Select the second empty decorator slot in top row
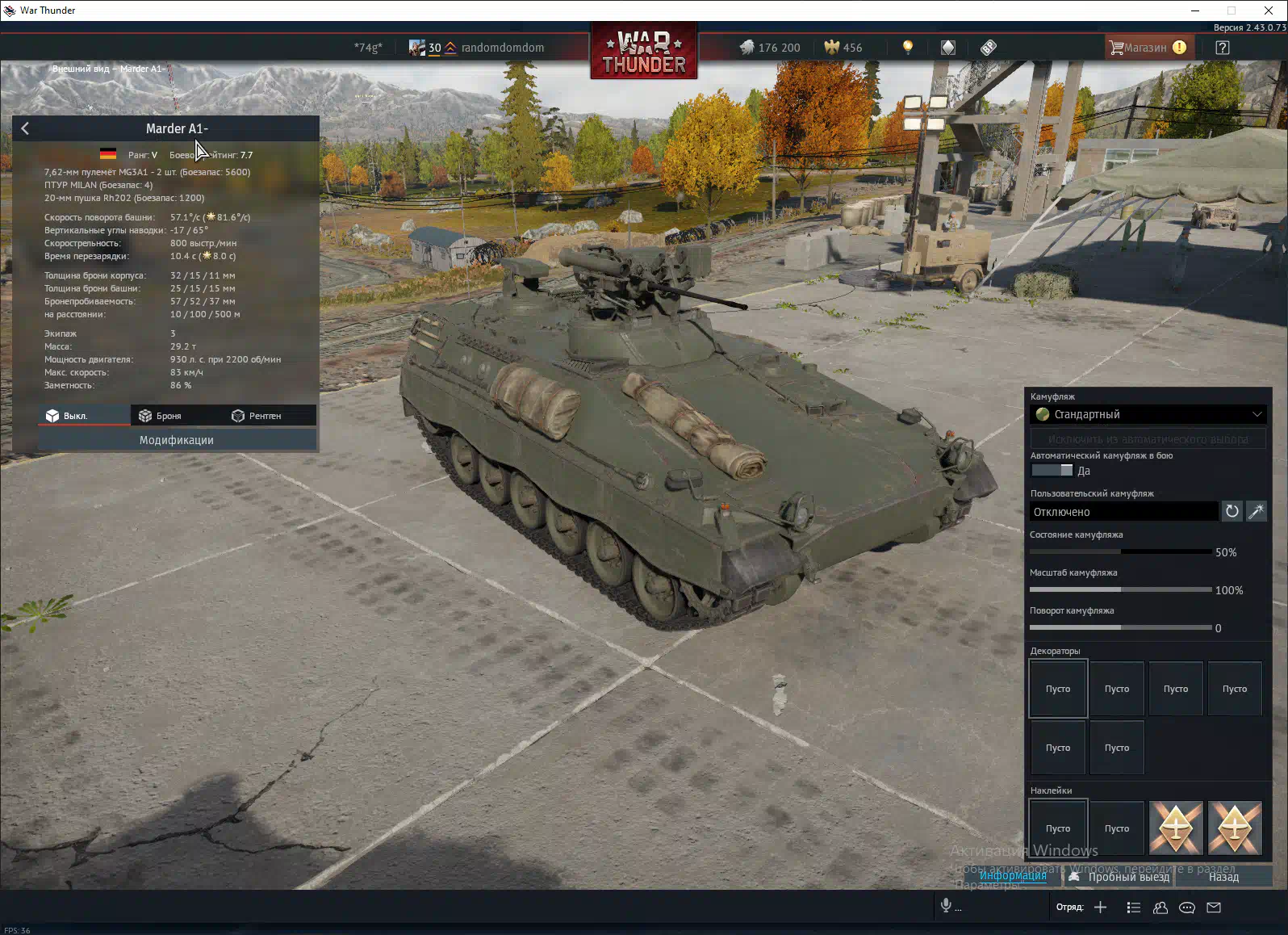This screenshot has width=1288, height=935. tap(1117, 689)
